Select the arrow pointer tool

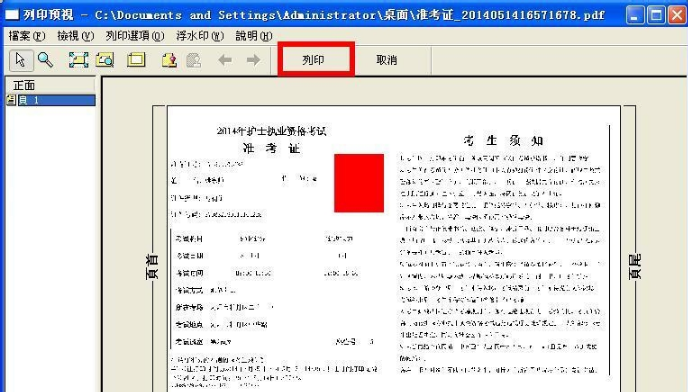[21, 60]
